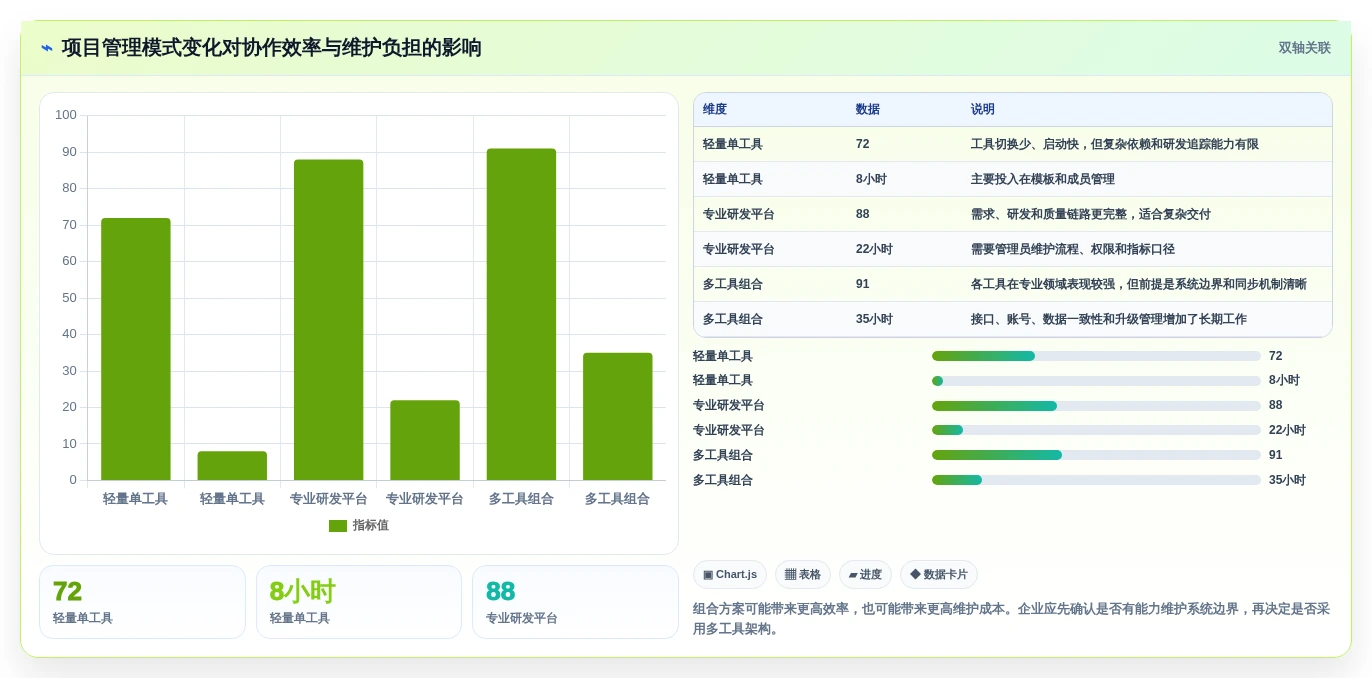Select the 数据卡片 chip

[x=939, y=575]
